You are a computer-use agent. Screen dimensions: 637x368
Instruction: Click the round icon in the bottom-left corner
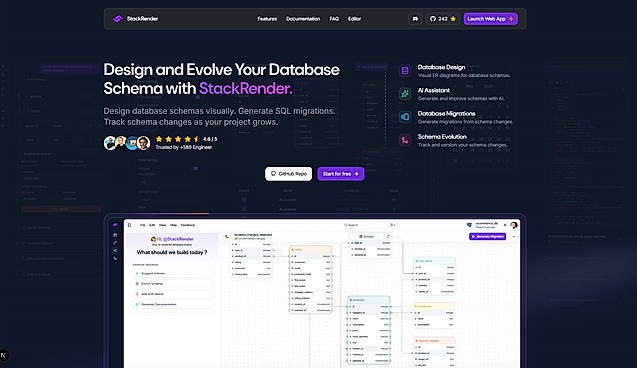pyautogui.click(x=4, y=355)
